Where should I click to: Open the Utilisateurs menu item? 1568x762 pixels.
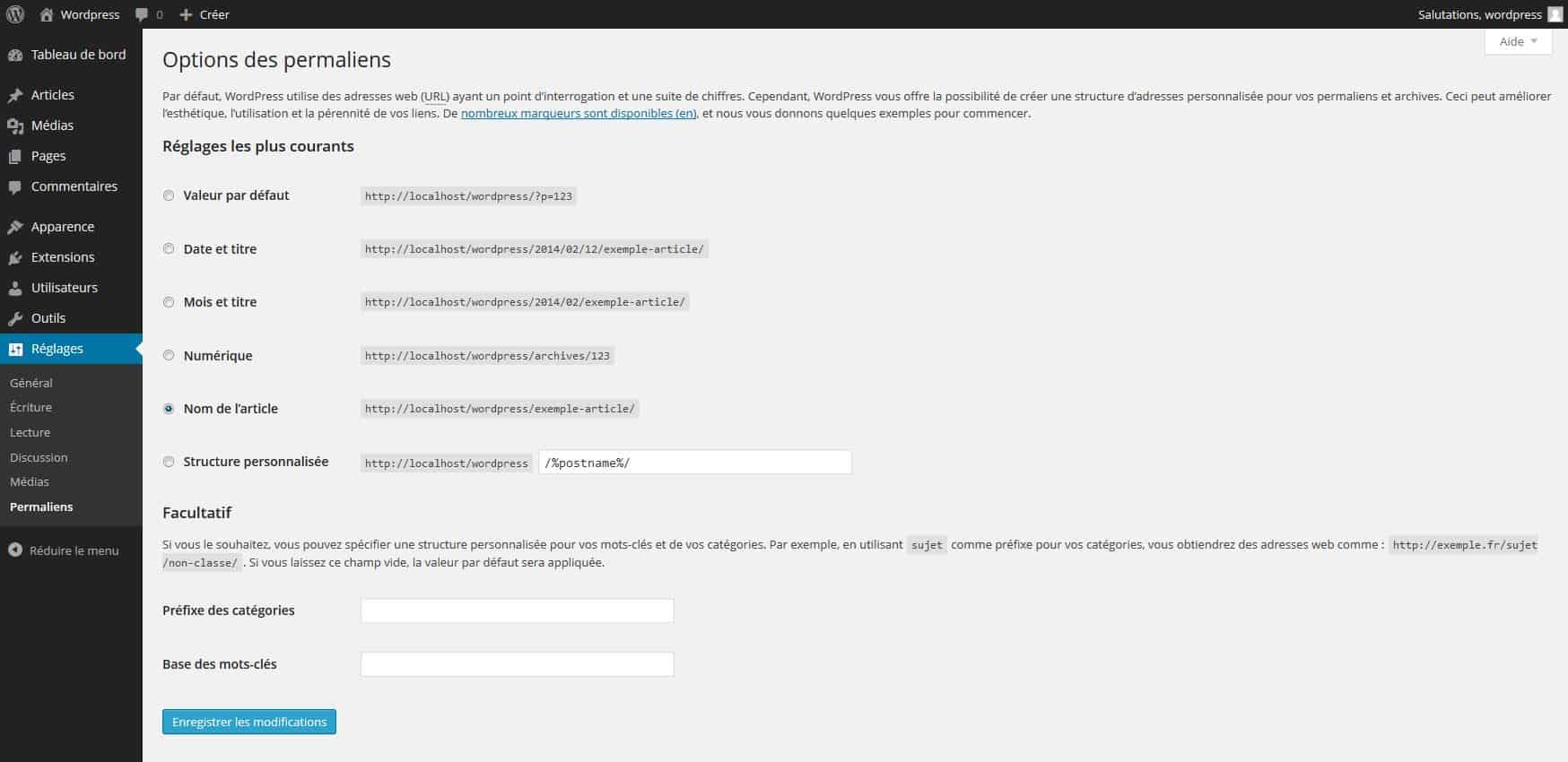point(71,288)
